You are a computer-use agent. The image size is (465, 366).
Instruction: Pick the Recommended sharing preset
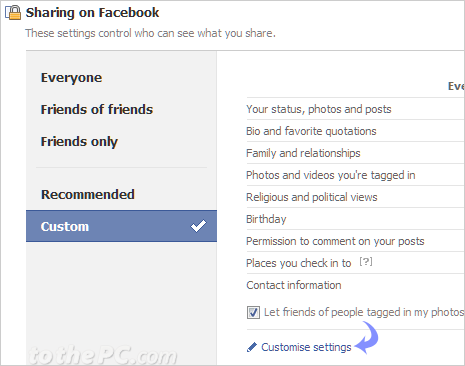tap(88, 194)
